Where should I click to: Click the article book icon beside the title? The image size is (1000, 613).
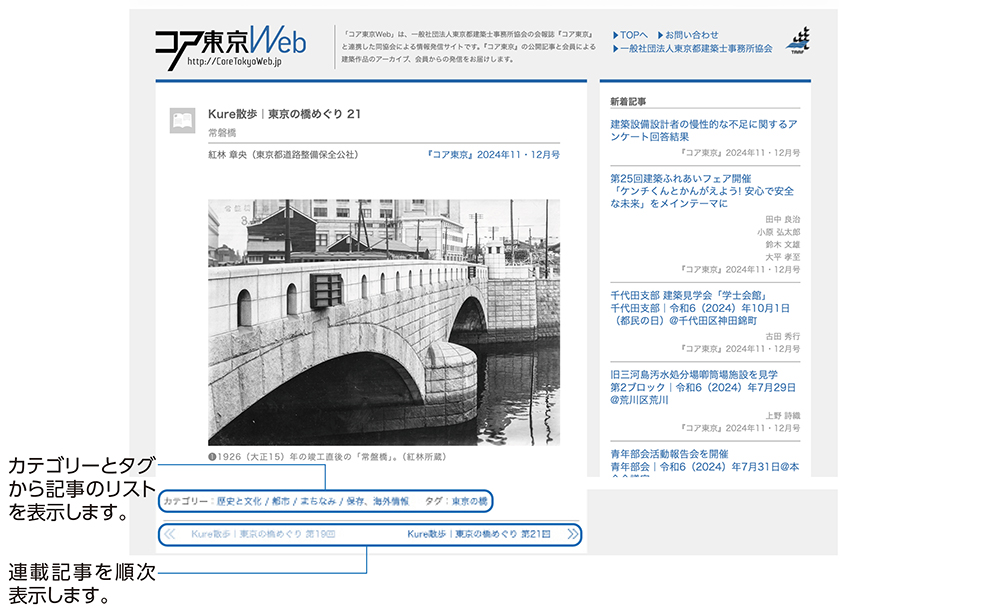(182, 121)
